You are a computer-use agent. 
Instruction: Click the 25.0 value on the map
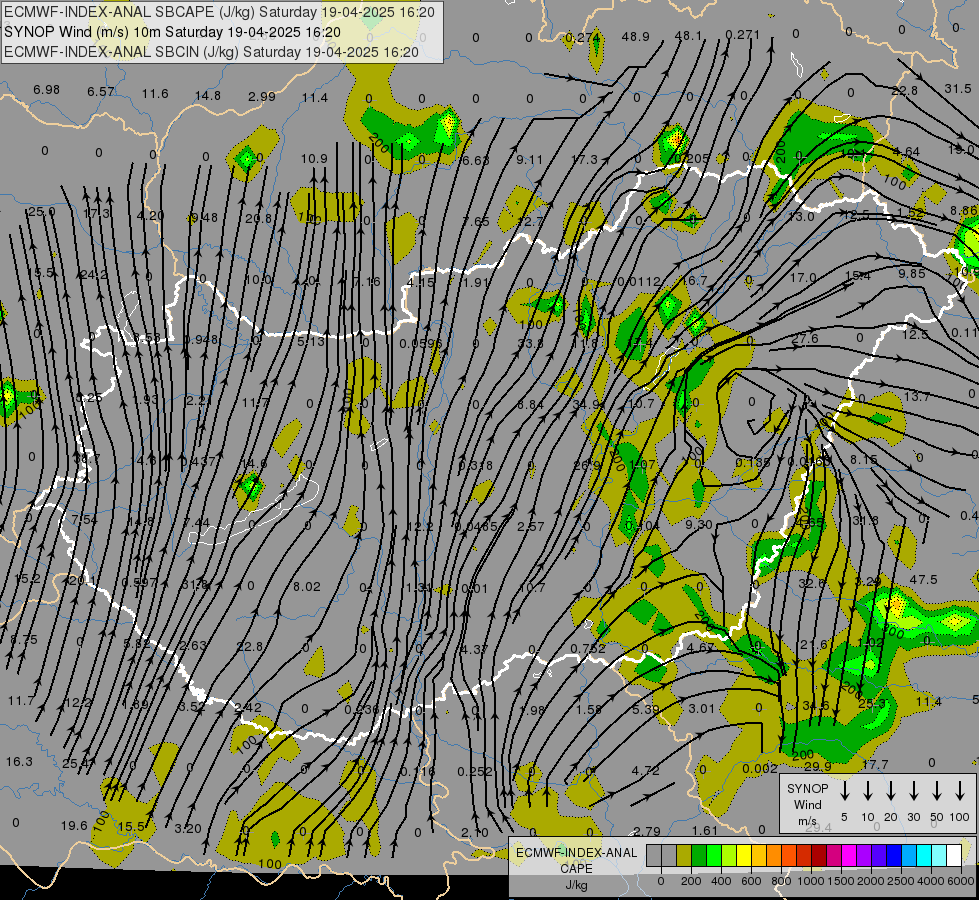coord(41,212)
